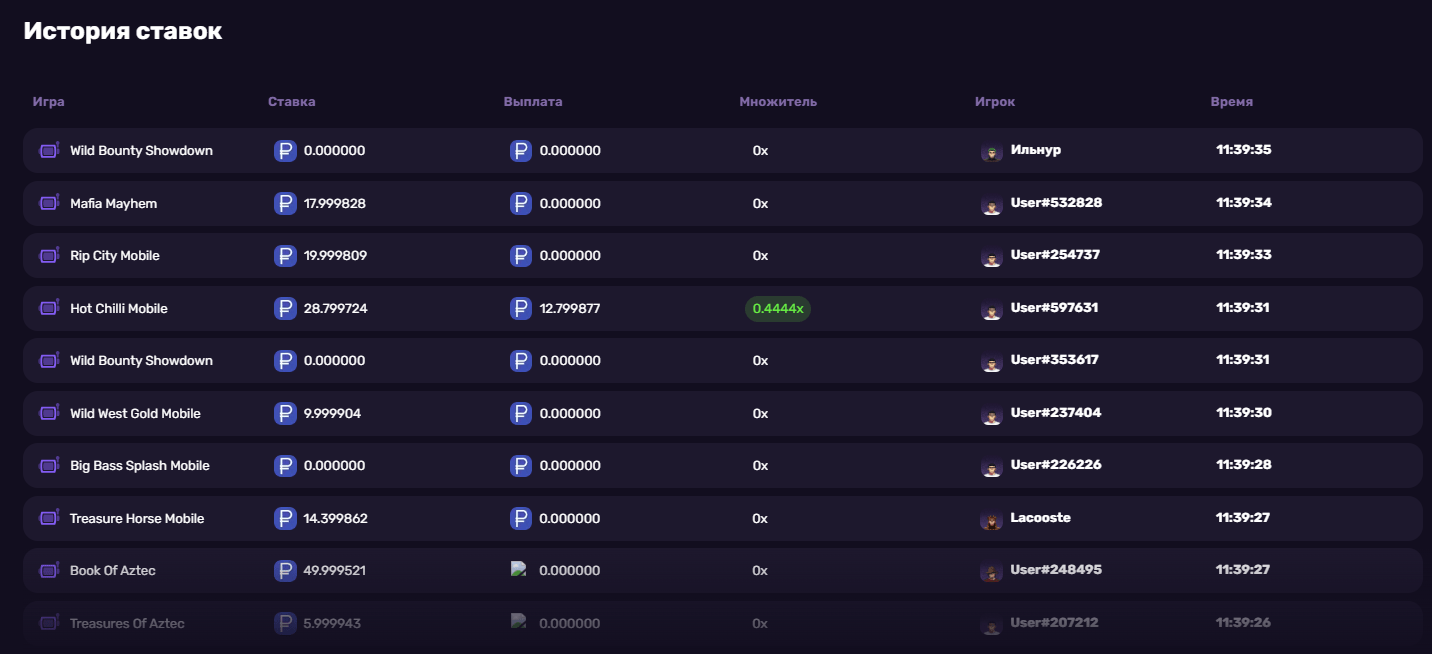Click the slot icon beside Mafia Mayhem
Screen dimensions: 1432x654
tap(49, 203)
